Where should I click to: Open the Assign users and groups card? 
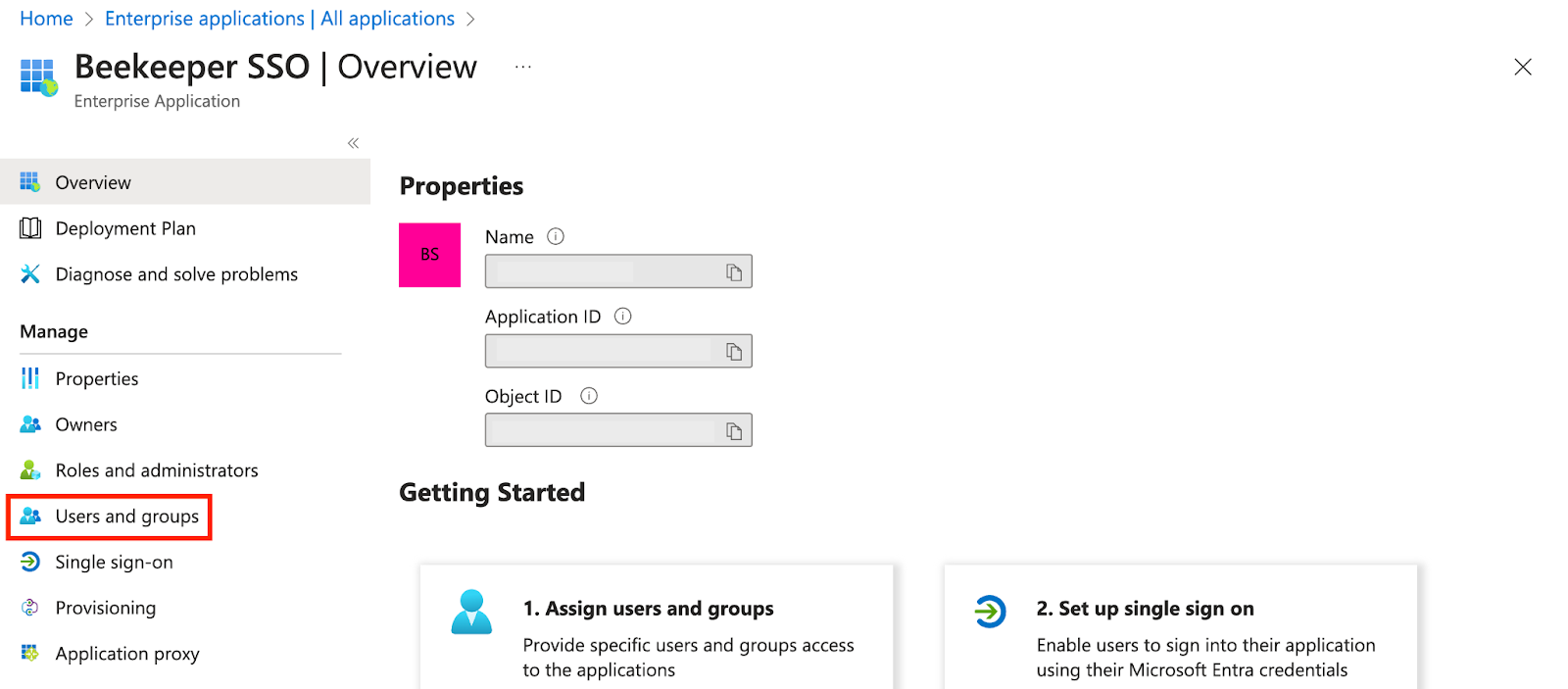pos(657,627)
